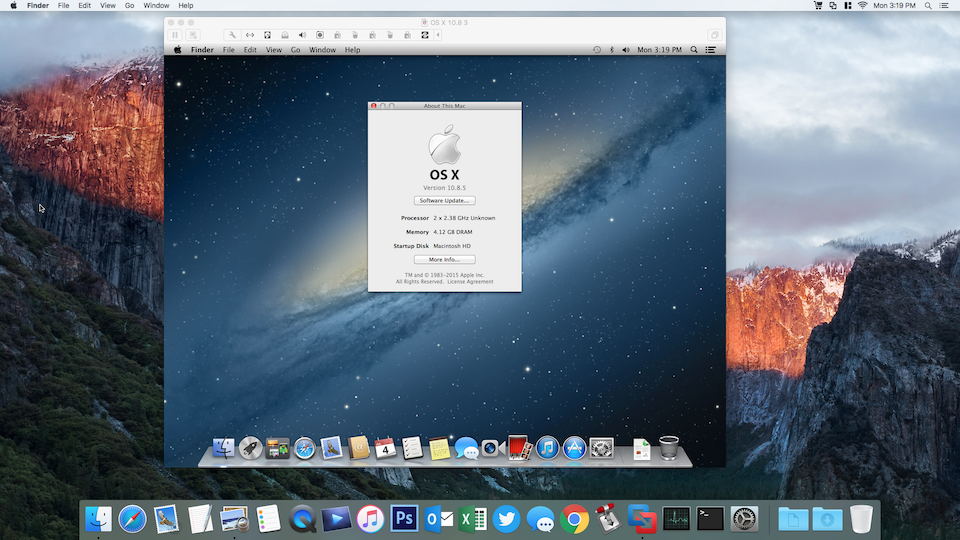
Task: Open the guest View menu
Action: pos(274,50)
